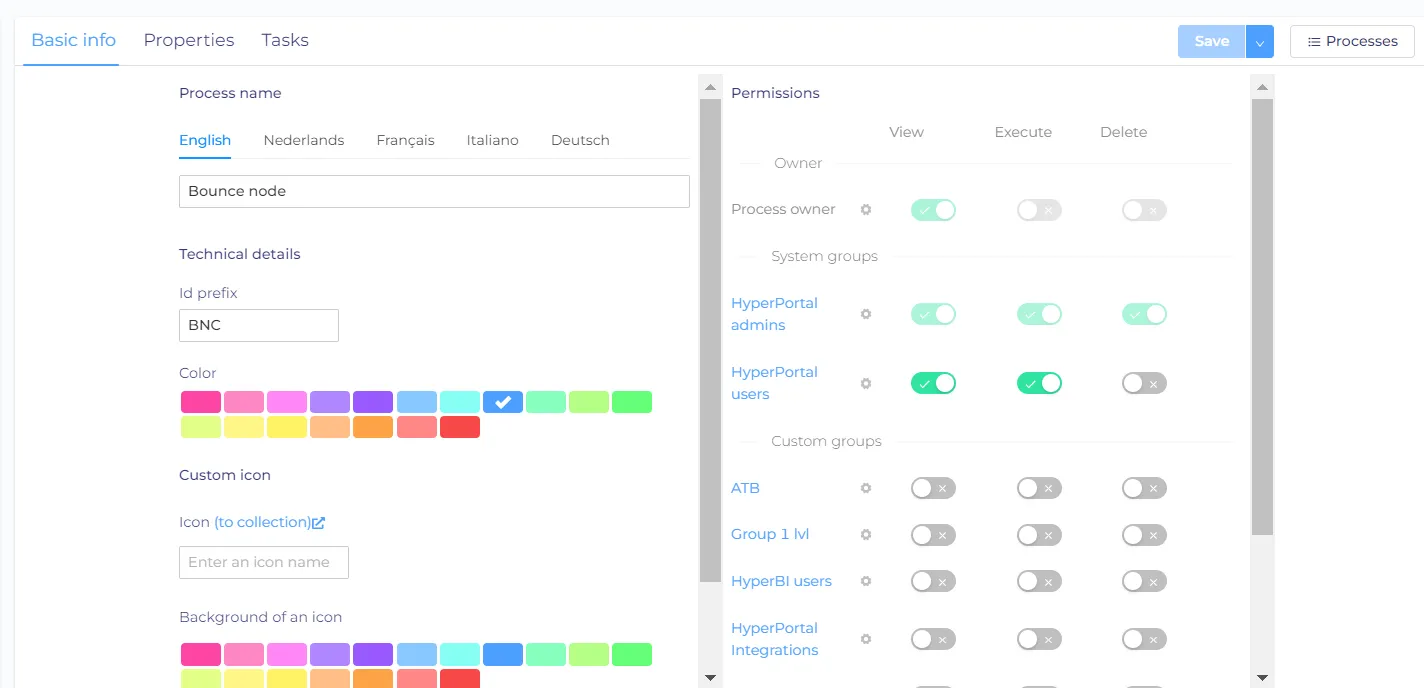Open the HyperPortal users group link
The height and width of the screenshot is (688, 1424).
pyautogui.click(x=774, y=383)
